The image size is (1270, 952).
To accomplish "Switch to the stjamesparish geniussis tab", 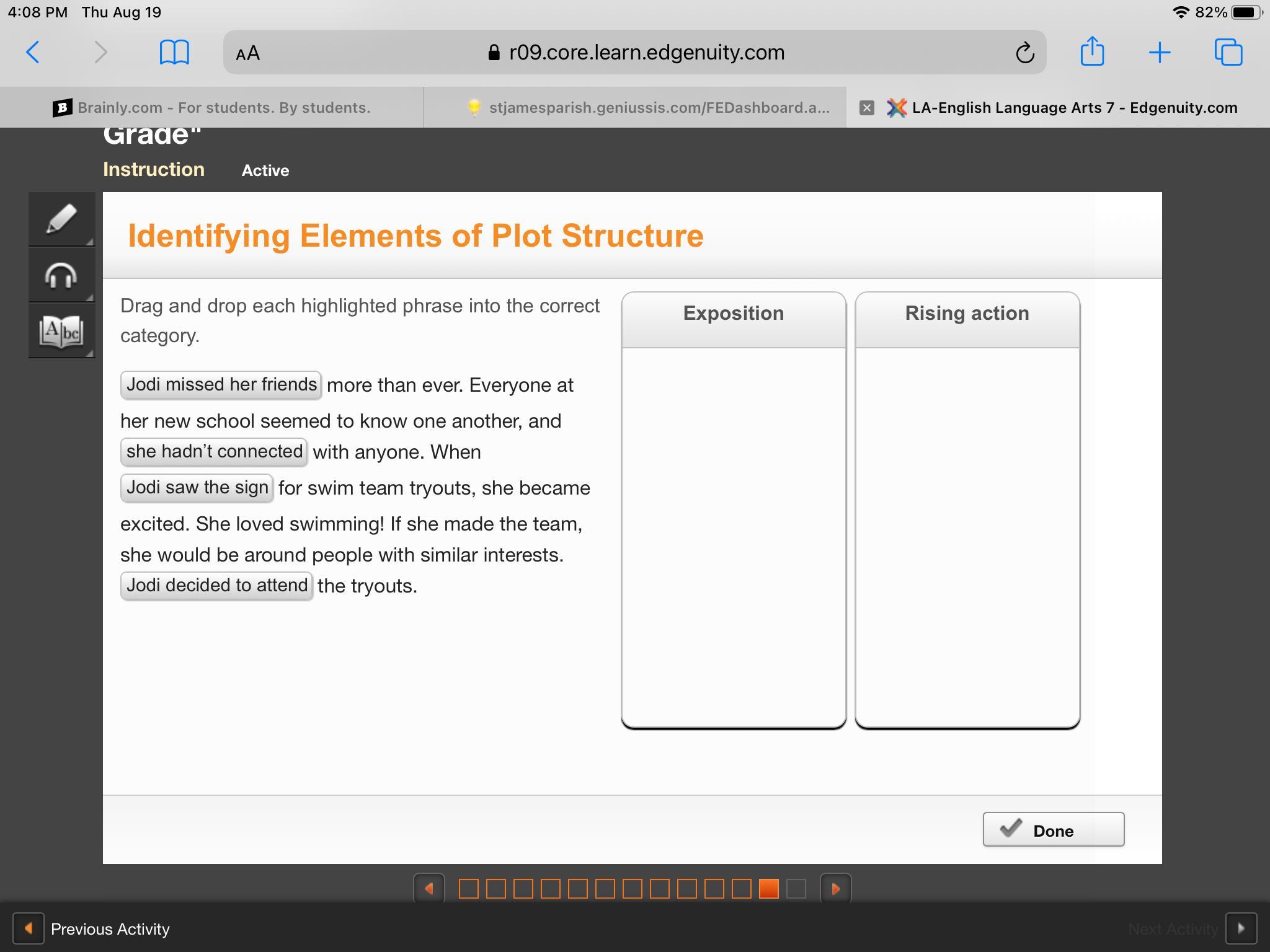I will coord(648,108).
